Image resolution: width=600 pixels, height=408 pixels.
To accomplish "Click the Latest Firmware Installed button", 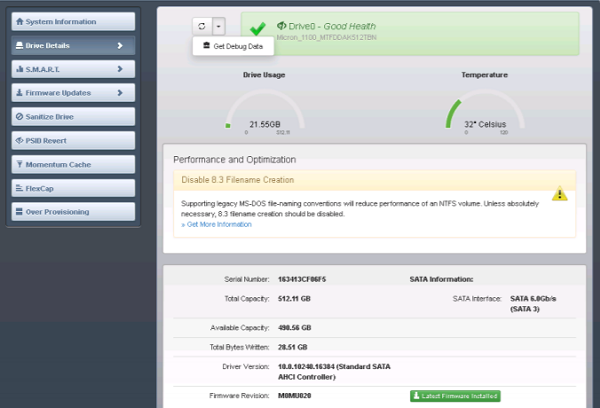I will 455,396.
